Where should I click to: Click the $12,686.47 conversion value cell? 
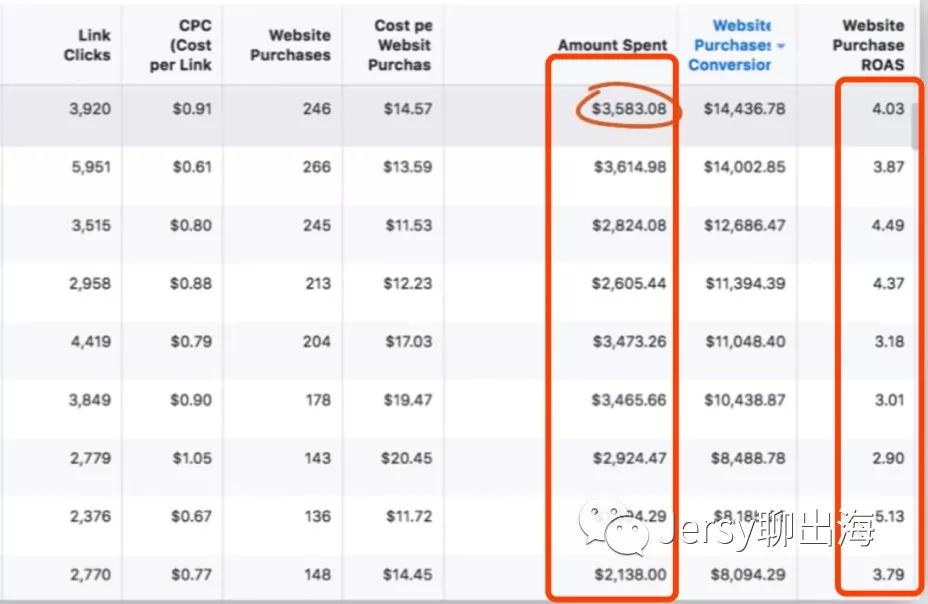point(744,225)
